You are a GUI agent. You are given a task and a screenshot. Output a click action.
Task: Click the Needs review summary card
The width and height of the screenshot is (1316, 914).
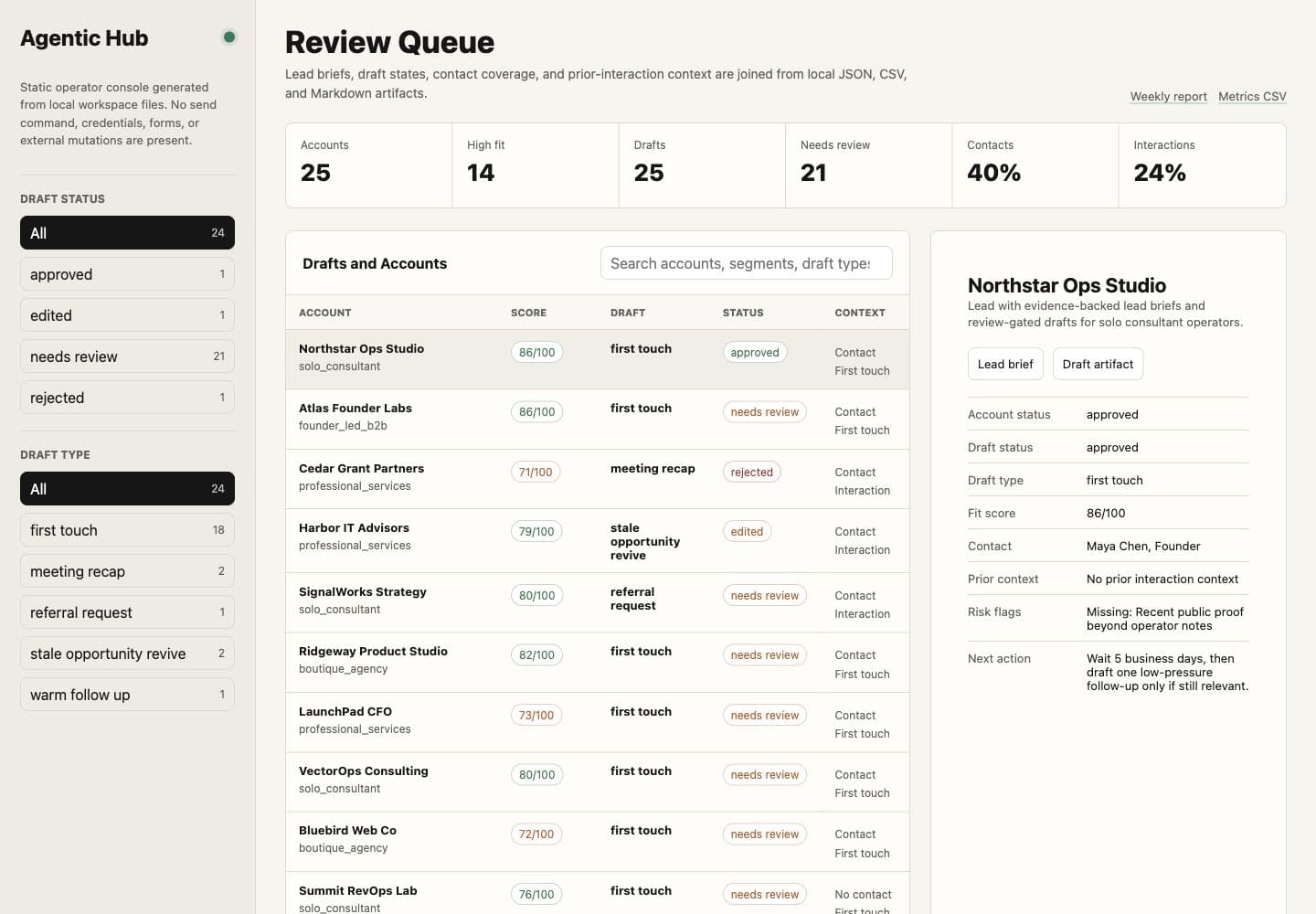click(868, 165)
